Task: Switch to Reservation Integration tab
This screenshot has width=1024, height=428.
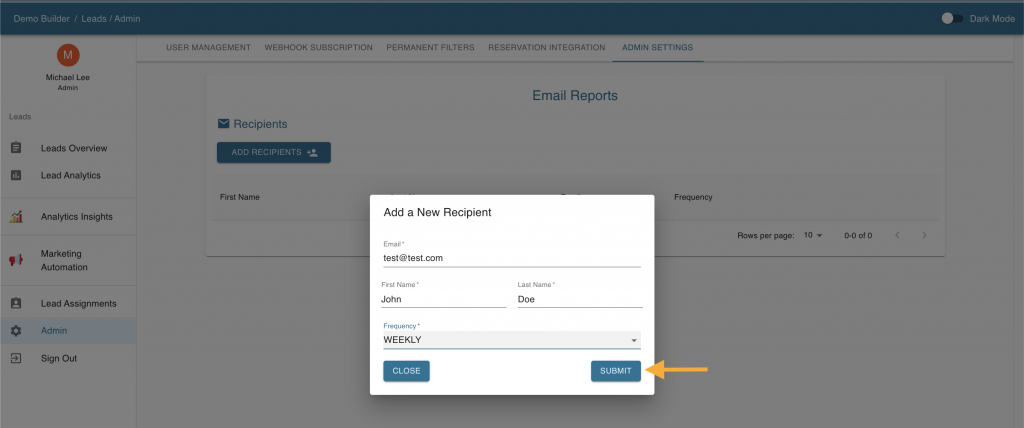Action: tap(547, 48)
